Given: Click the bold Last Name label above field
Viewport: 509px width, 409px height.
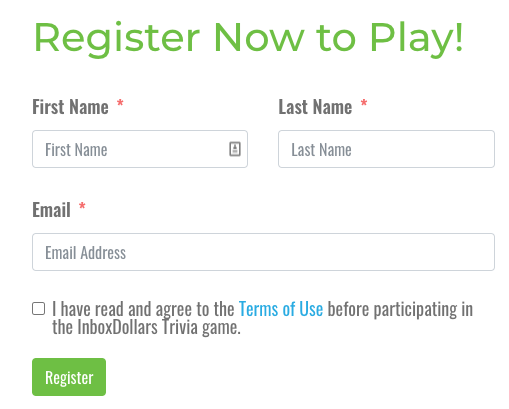Looking at the screenshot, I should click(x=315, y=107).
